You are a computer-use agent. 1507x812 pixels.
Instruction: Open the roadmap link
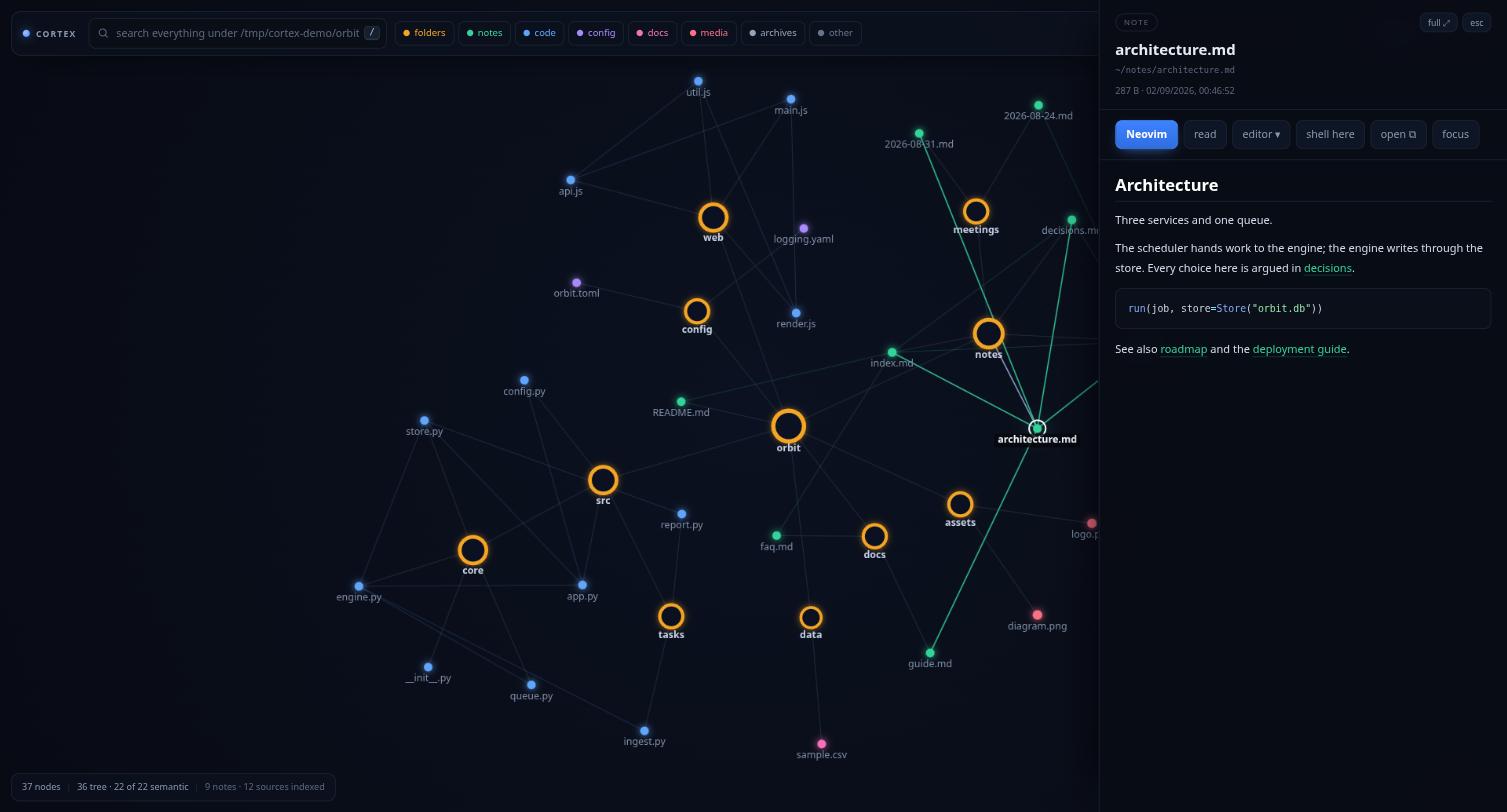pos(1183,349)
